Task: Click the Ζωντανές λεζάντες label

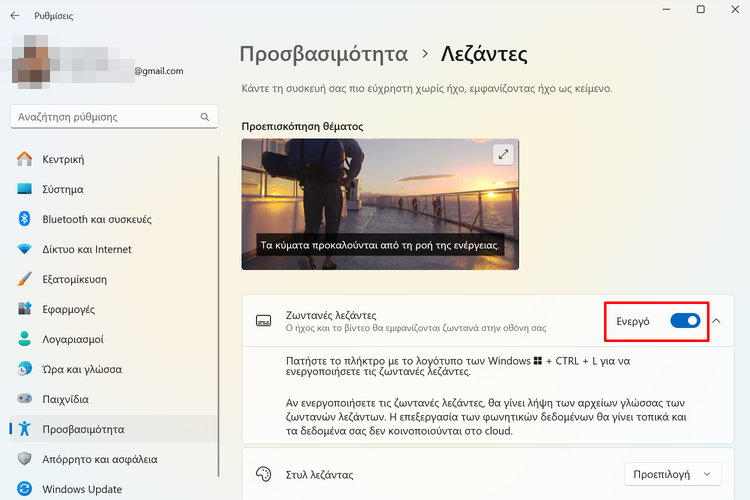Action: point(331,315)
